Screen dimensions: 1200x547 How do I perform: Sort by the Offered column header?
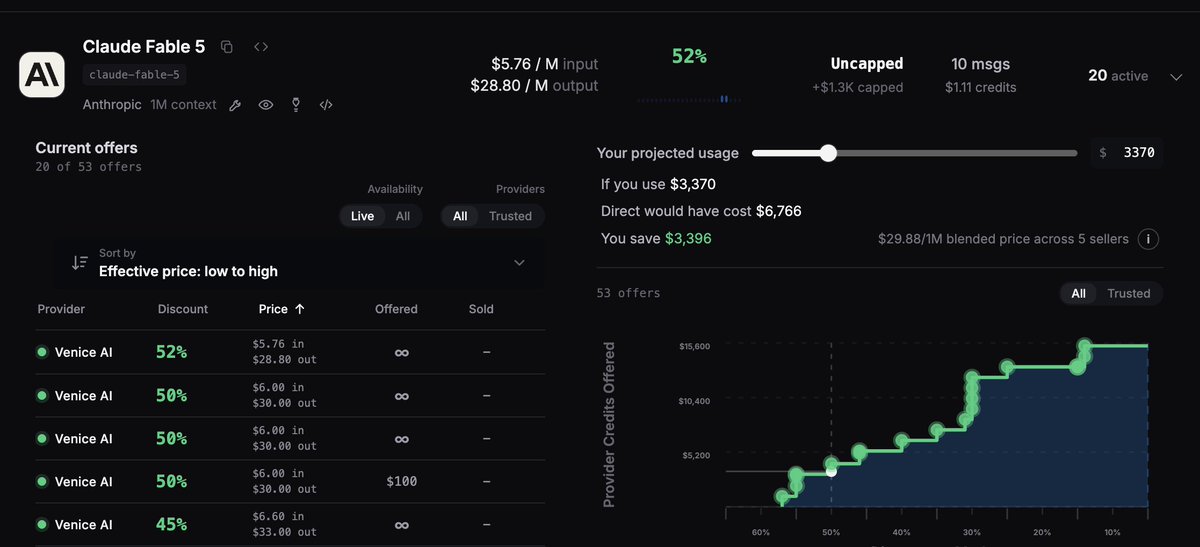click(x=396, y=309)
